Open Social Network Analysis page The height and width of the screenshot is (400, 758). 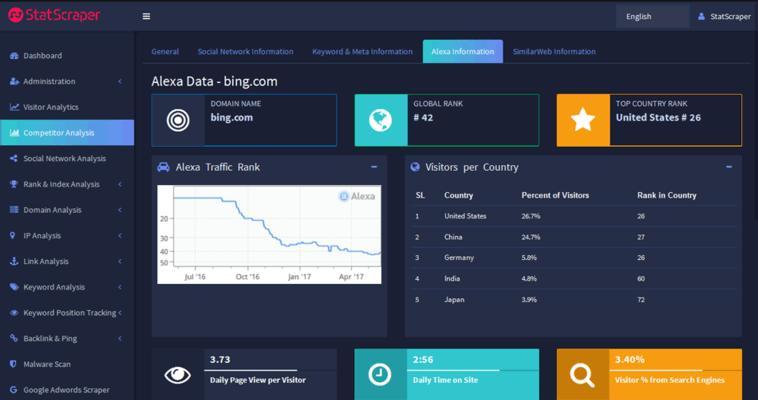[67, 158]
